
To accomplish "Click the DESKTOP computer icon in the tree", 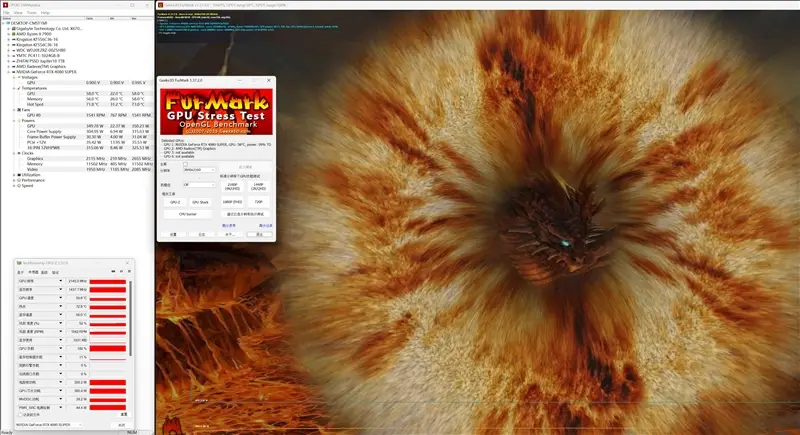I will click(x=8, y=23).
